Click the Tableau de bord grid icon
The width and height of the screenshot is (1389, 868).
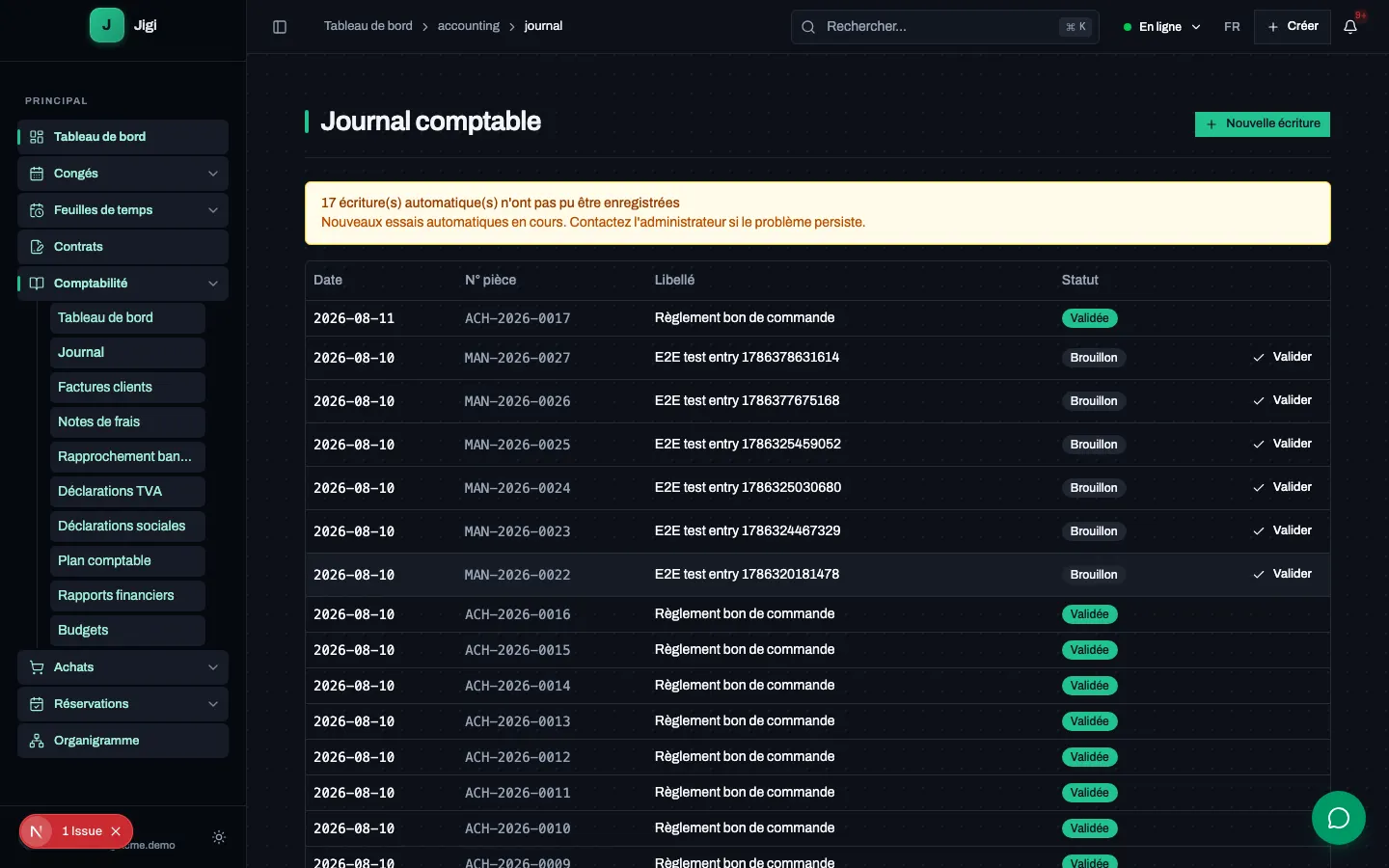tap(37, 137)
